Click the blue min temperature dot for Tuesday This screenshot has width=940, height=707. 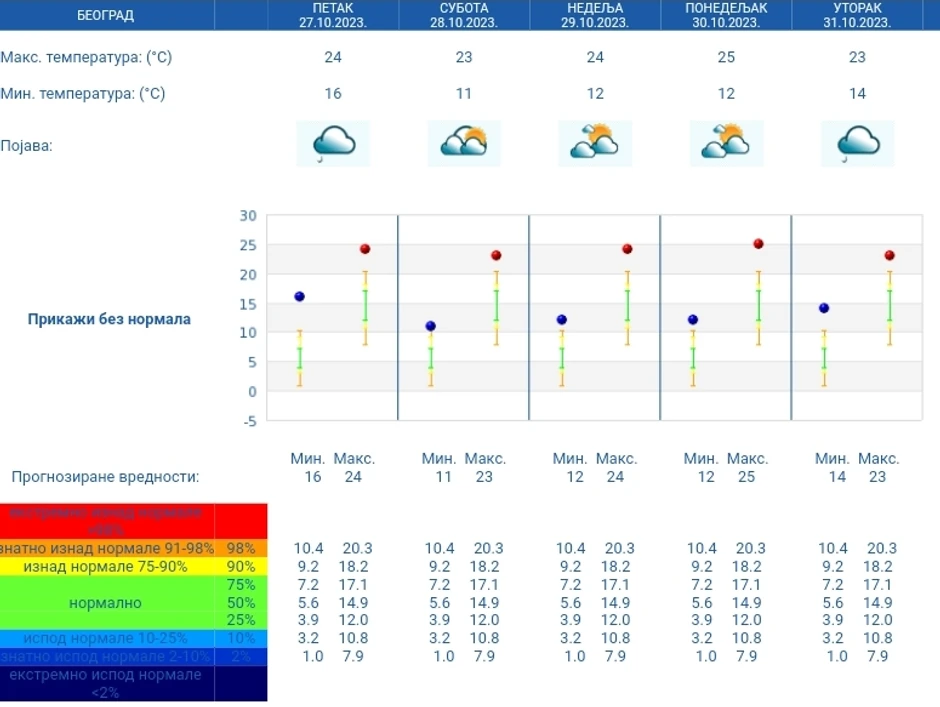(x=823, y=308)
